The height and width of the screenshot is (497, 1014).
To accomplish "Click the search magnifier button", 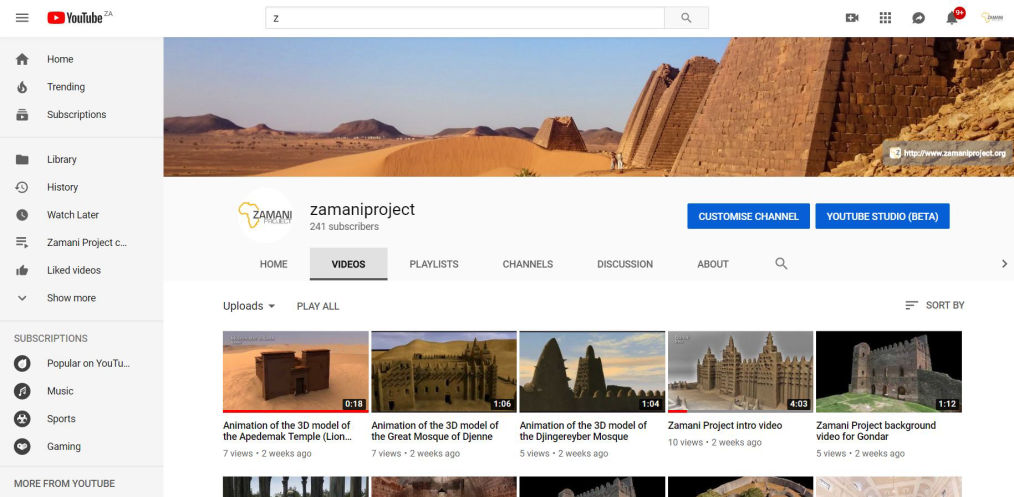I will 686,18.
